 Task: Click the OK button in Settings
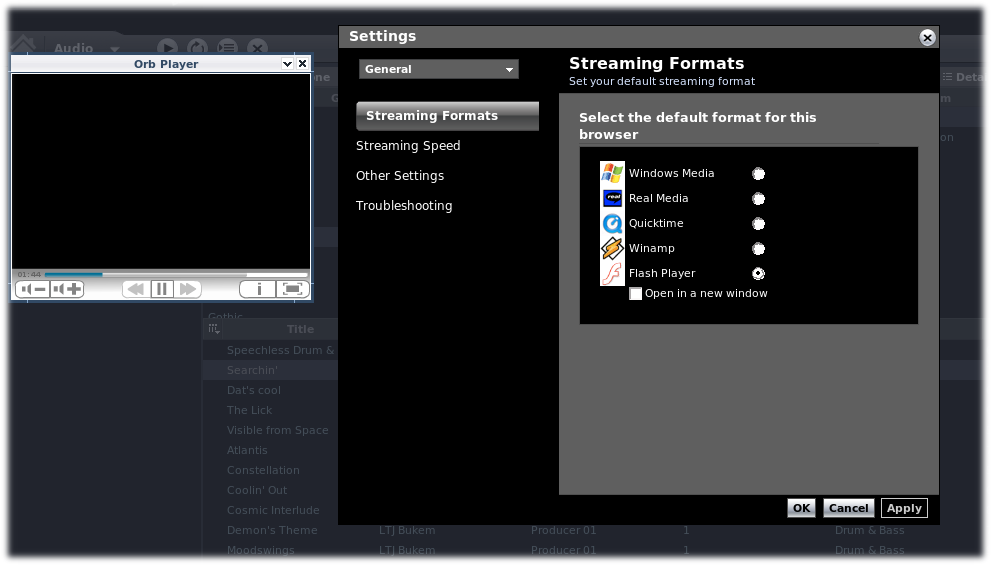click(x=801, y=508)
